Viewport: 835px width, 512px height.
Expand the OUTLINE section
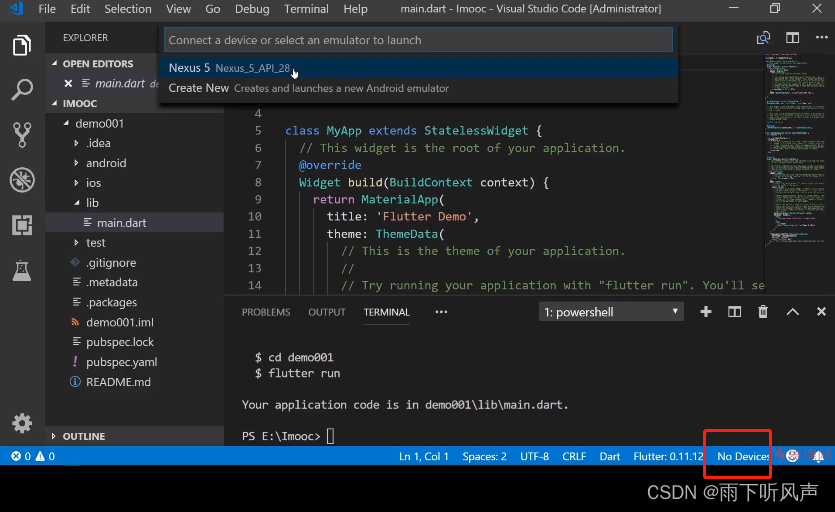coord(53,436)
